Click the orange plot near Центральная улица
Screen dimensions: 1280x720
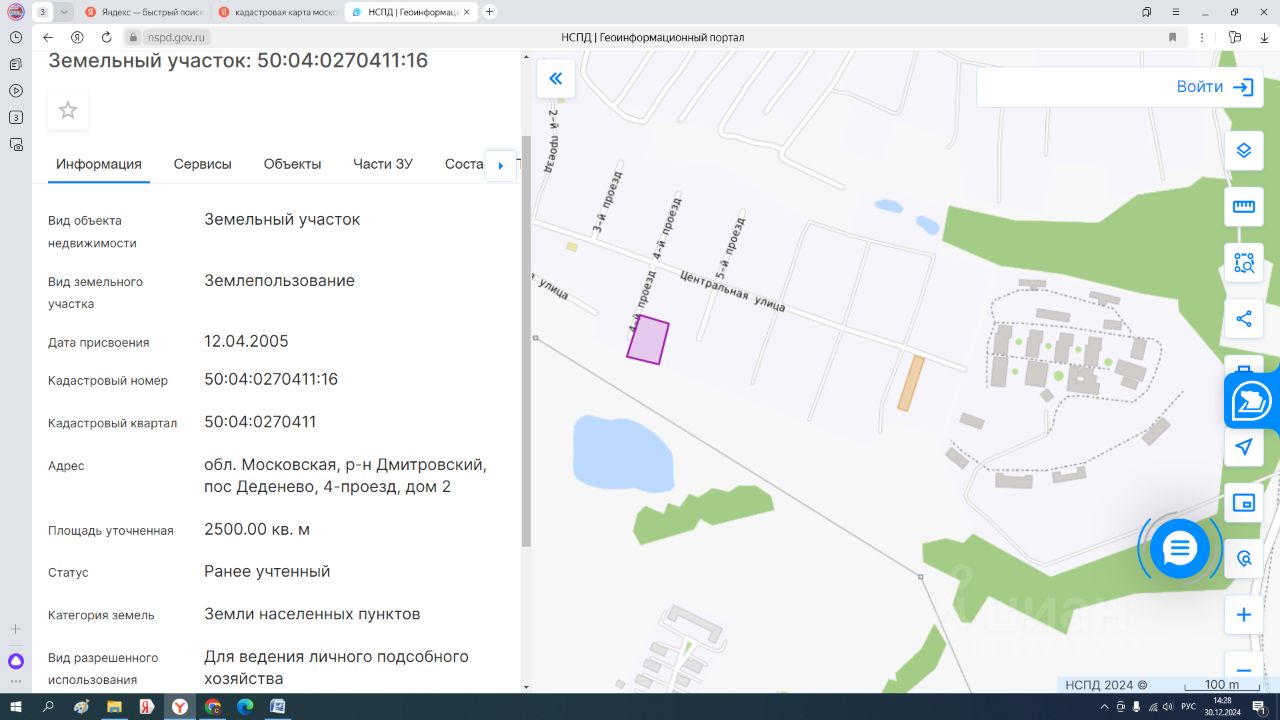click(x=910, y=383)
